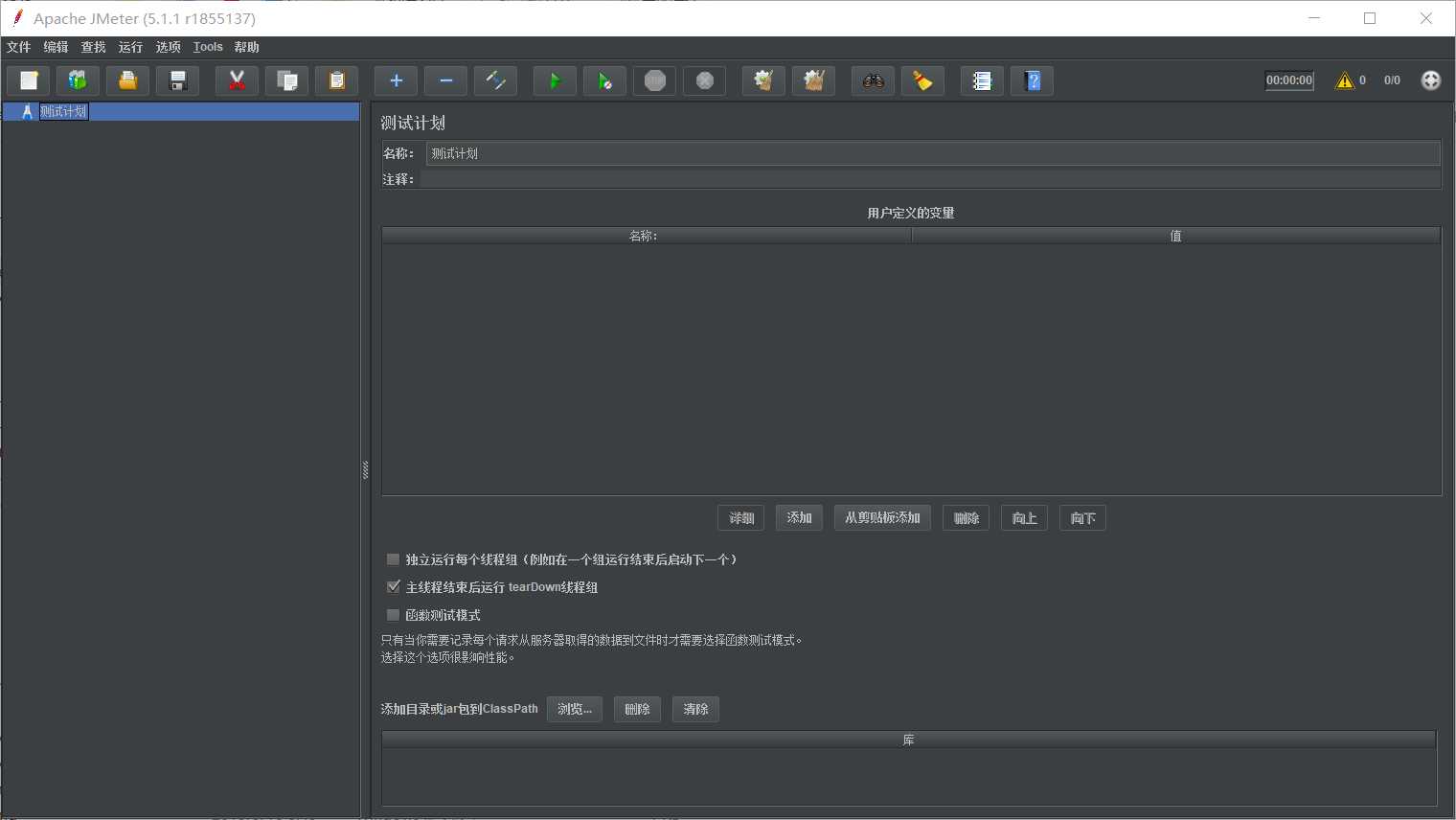Click the 详细 button

741,518
